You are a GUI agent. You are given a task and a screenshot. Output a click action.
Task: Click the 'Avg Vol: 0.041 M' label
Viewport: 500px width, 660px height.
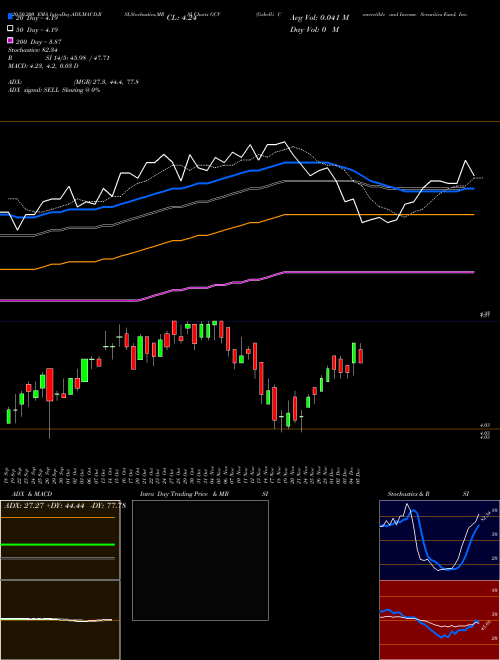click(x=319, y=18)
